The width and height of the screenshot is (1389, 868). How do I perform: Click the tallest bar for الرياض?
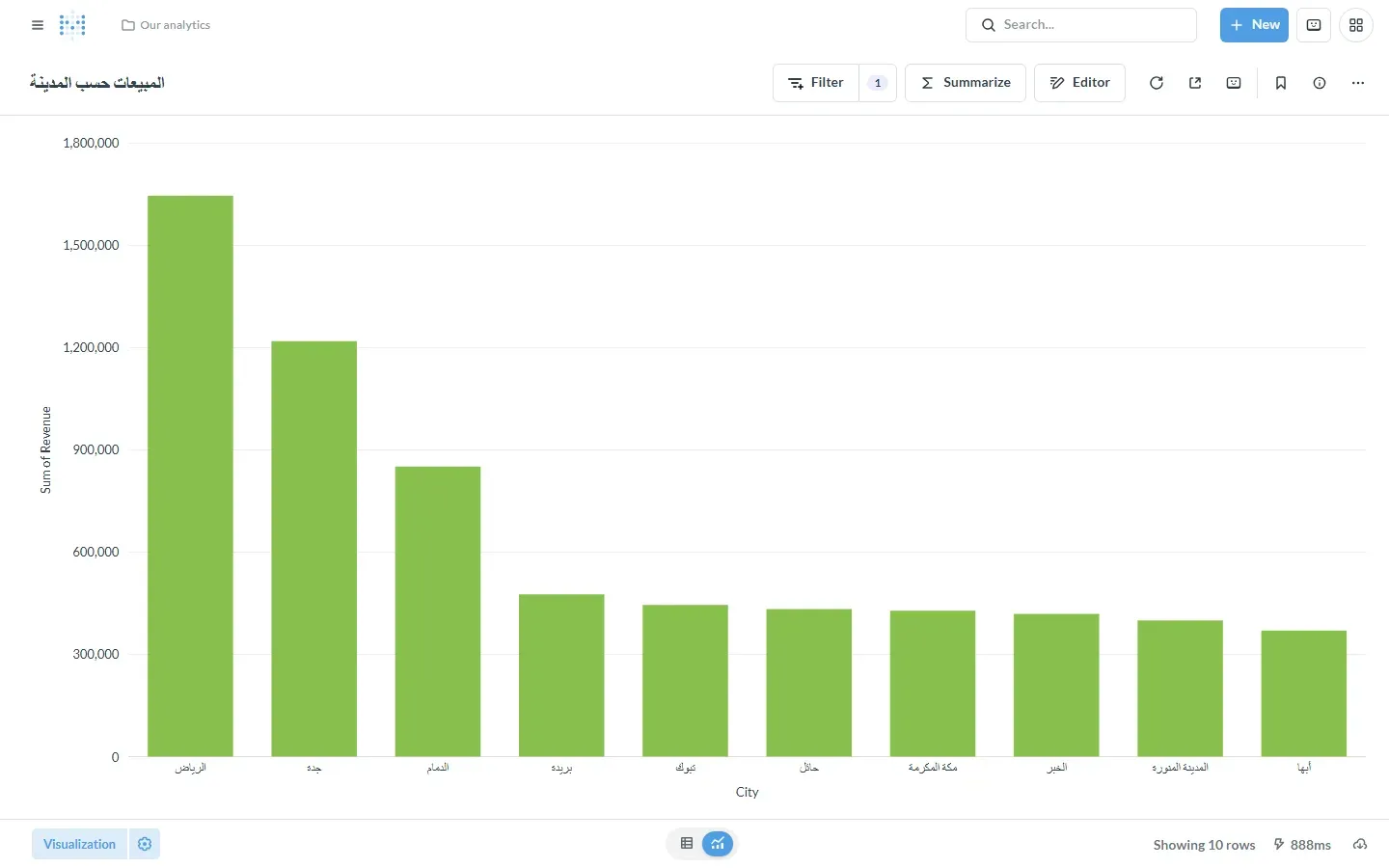pyautogui.click(x=190, y=476)
